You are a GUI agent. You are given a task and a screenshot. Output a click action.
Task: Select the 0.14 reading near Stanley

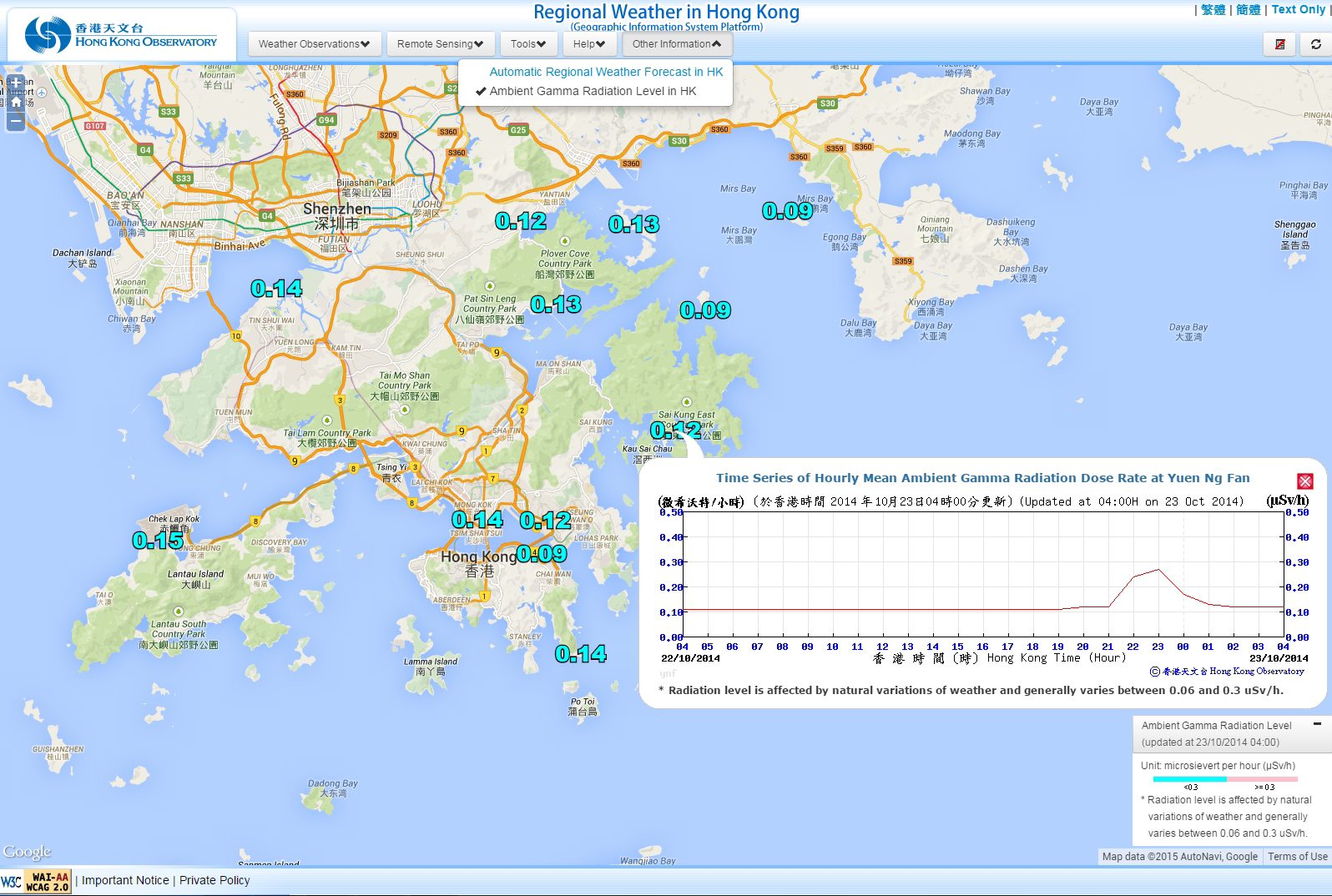581,654
